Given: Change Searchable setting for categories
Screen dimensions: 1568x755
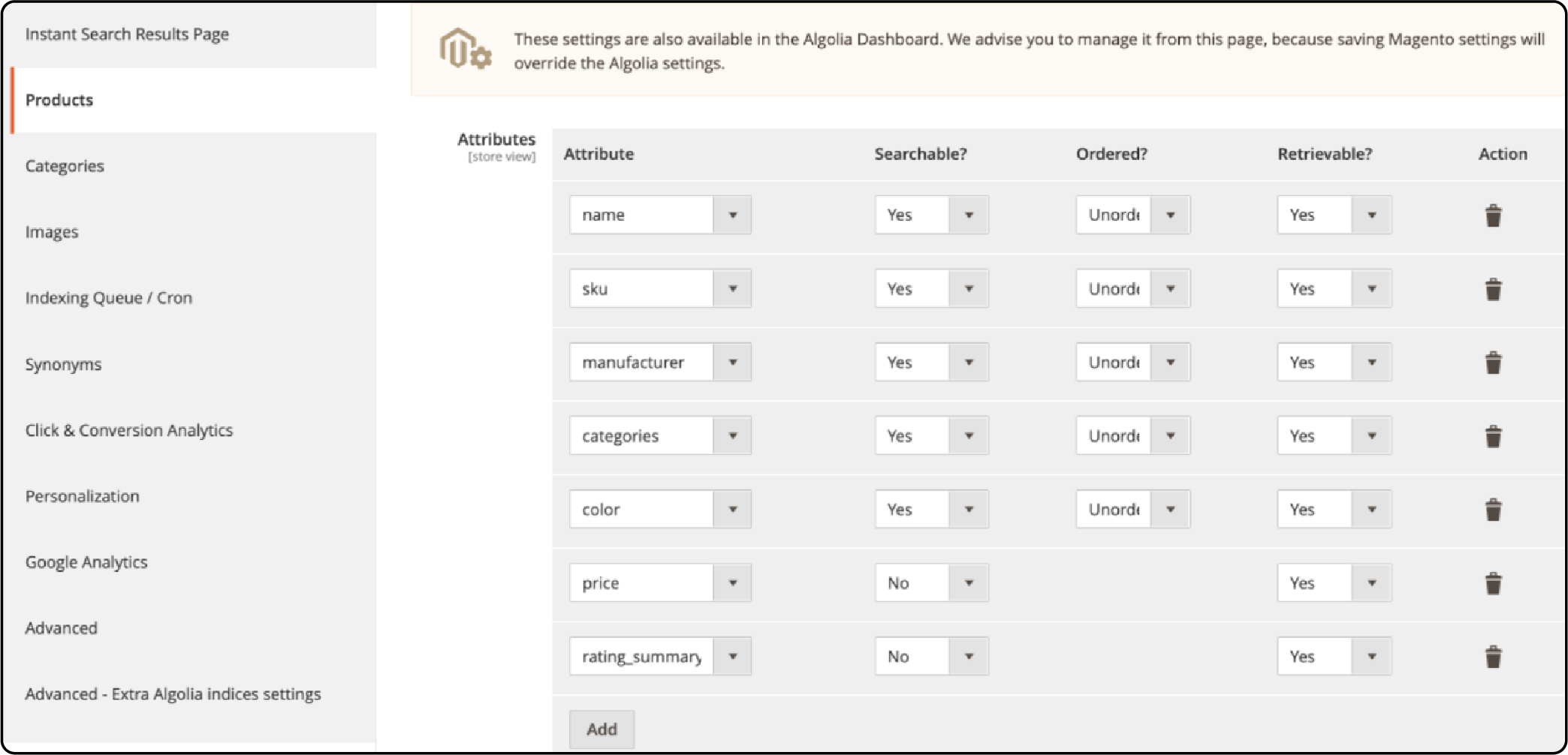Looking at the screenshot, I should coord(931,435).
